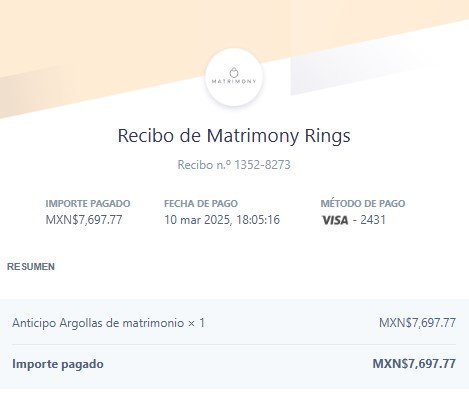The width and height of the screenshot is (469, 415).
Task: Click the ring icon above MATRIMONY text
Action: 234,72
